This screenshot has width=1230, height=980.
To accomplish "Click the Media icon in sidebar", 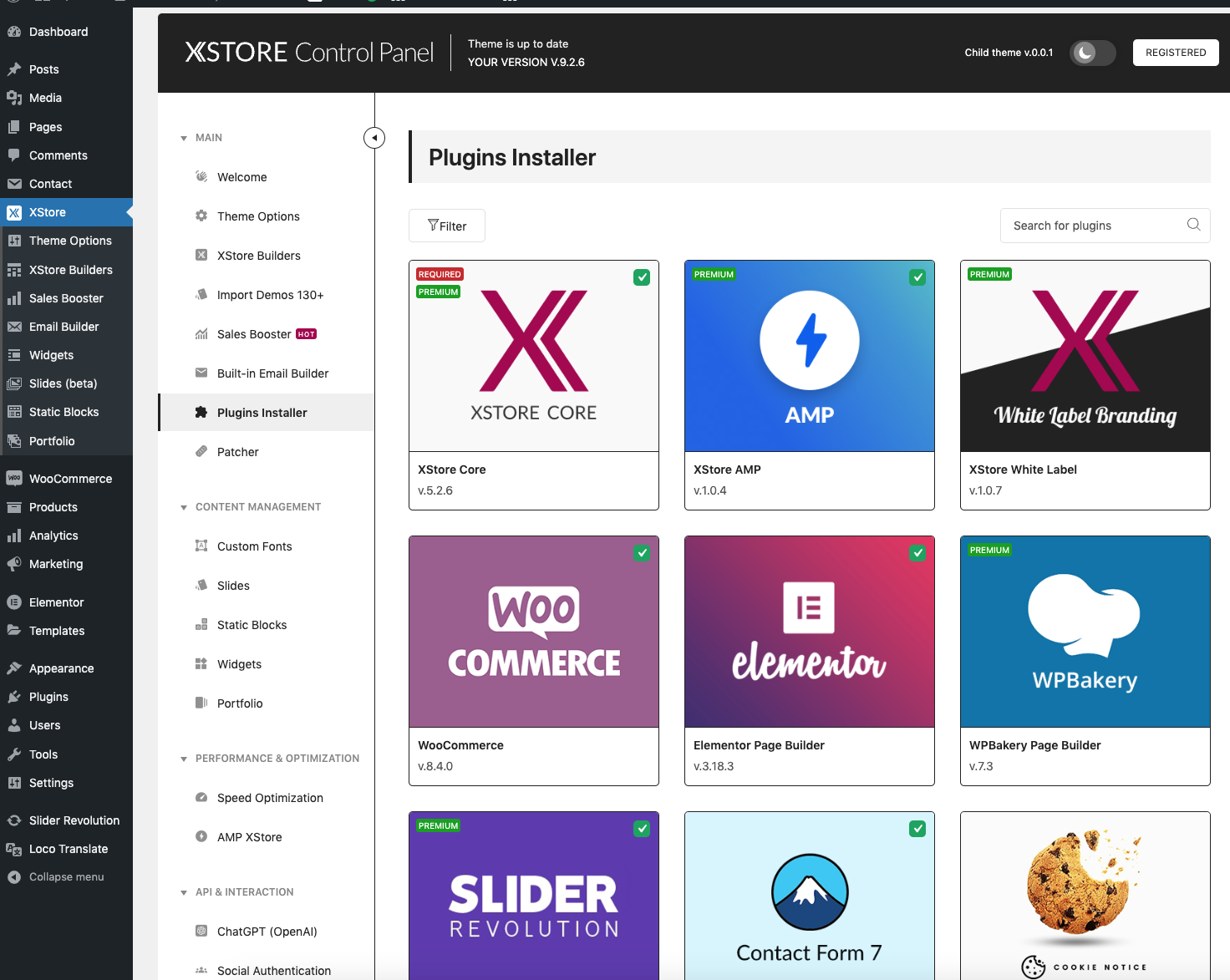I will click(14, 98).
